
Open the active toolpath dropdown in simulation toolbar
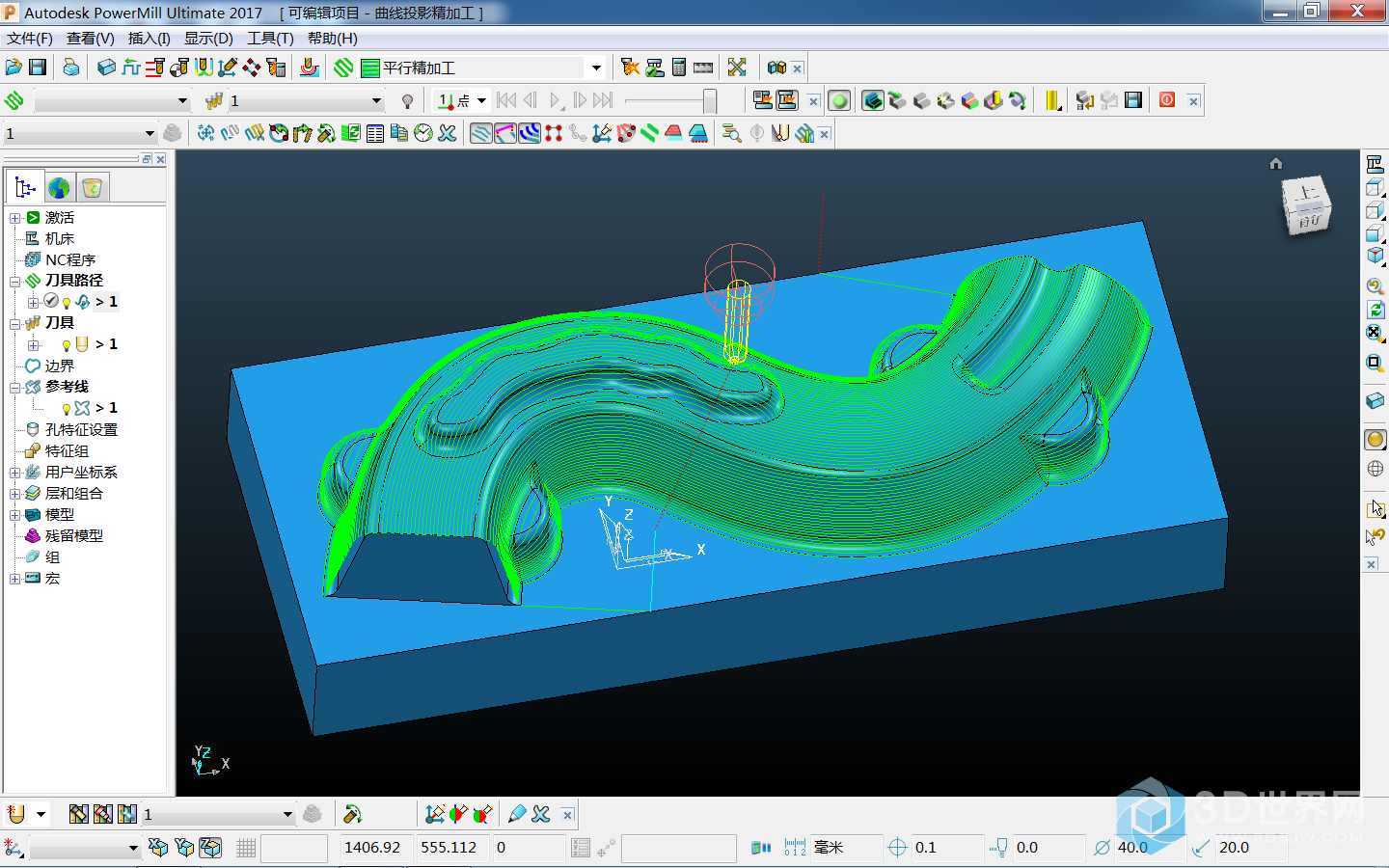[x=182, y=101]
